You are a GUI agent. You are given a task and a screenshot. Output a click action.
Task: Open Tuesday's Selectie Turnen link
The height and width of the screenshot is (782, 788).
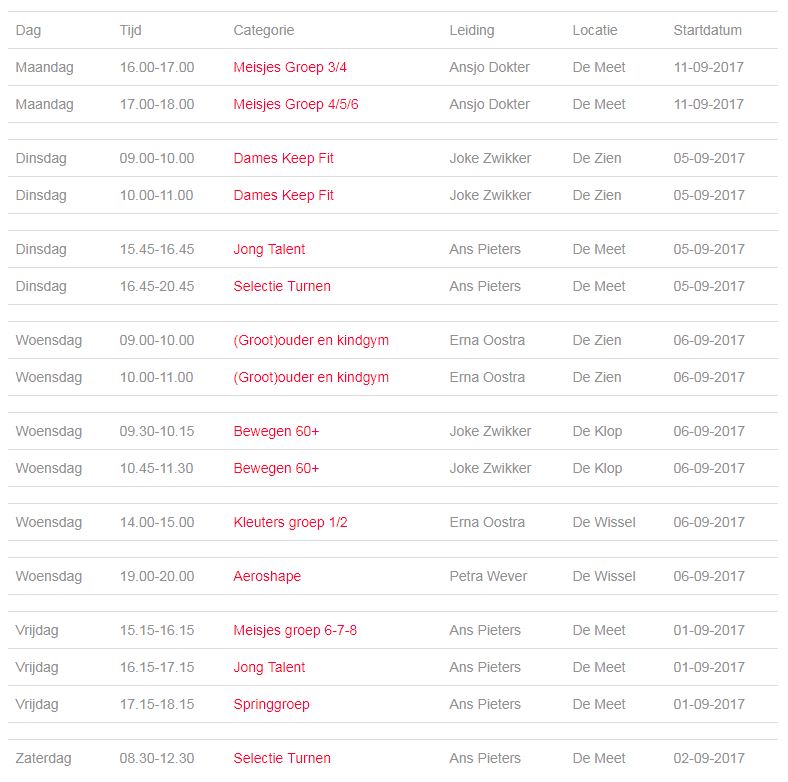click(x=282, y=286)
